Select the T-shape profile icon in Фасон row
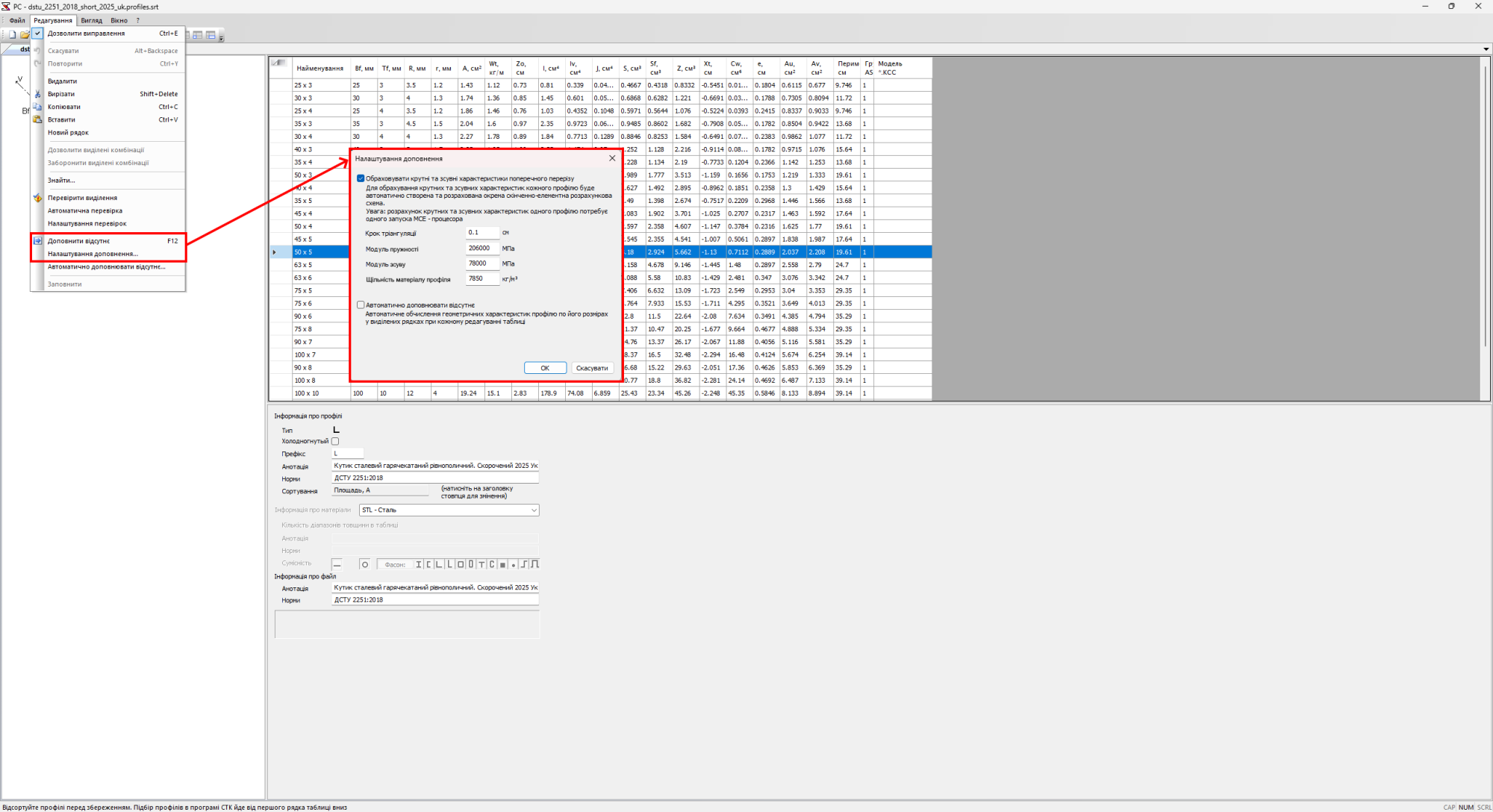The height and width of the screenshot is (812, 1493). [x=481, y=564]
